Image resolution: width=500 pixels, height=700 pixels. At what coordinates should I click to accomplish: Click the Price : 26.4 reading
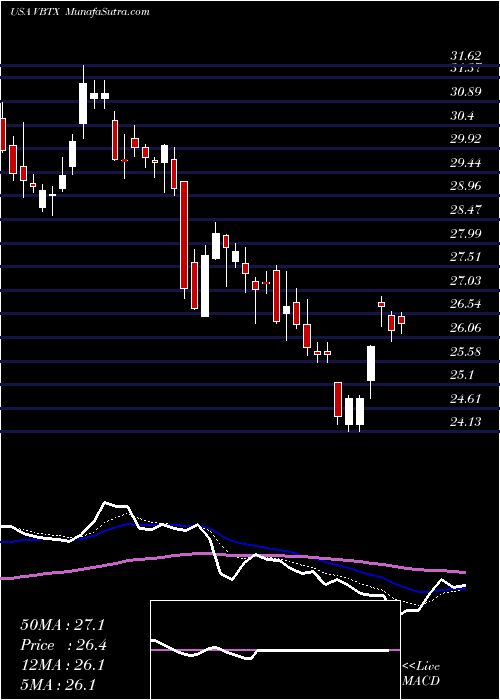click(63, 645)
